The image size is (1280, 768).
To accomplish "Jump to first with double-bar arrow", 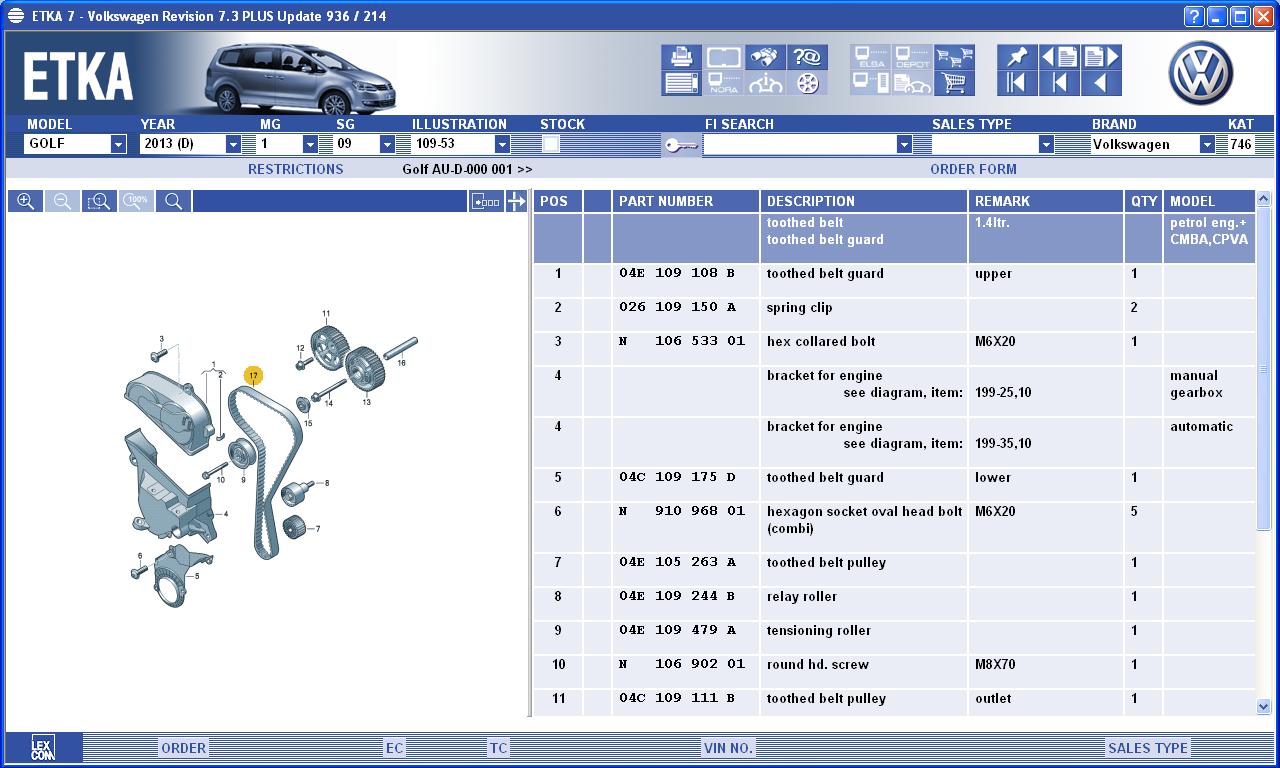I will [x=1017, y=83].
